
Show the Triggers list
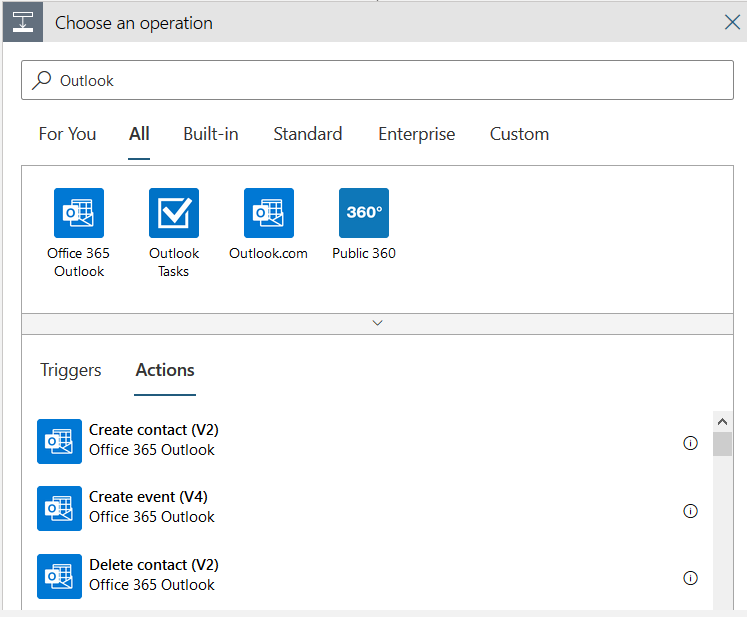tap(71, 370)
